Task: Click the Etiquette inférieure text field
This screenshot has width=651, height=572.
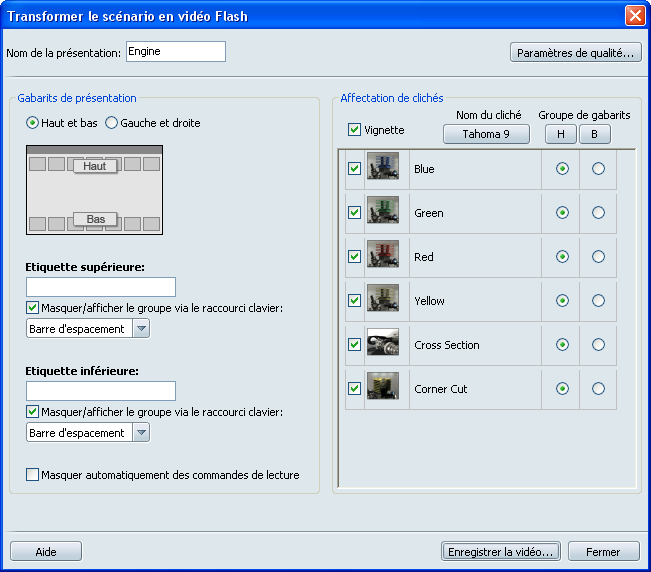Action: (x=101, y=391)
